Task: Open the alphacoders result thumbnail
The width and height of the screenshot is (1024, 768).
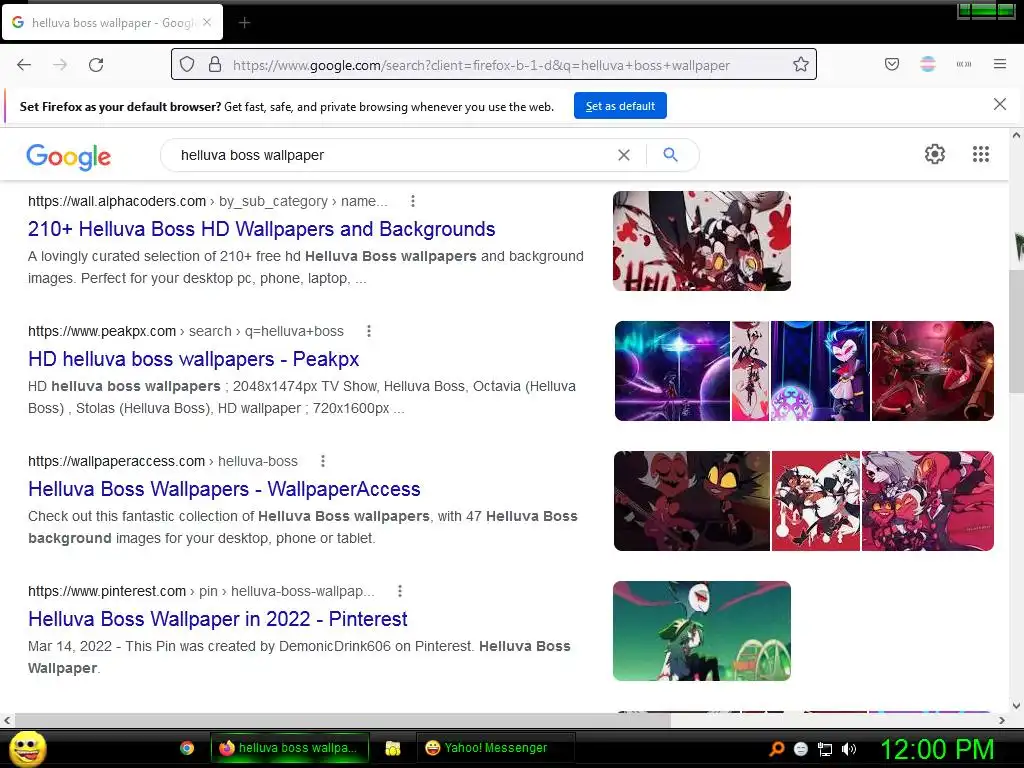Action: click(x=701, y=241)
